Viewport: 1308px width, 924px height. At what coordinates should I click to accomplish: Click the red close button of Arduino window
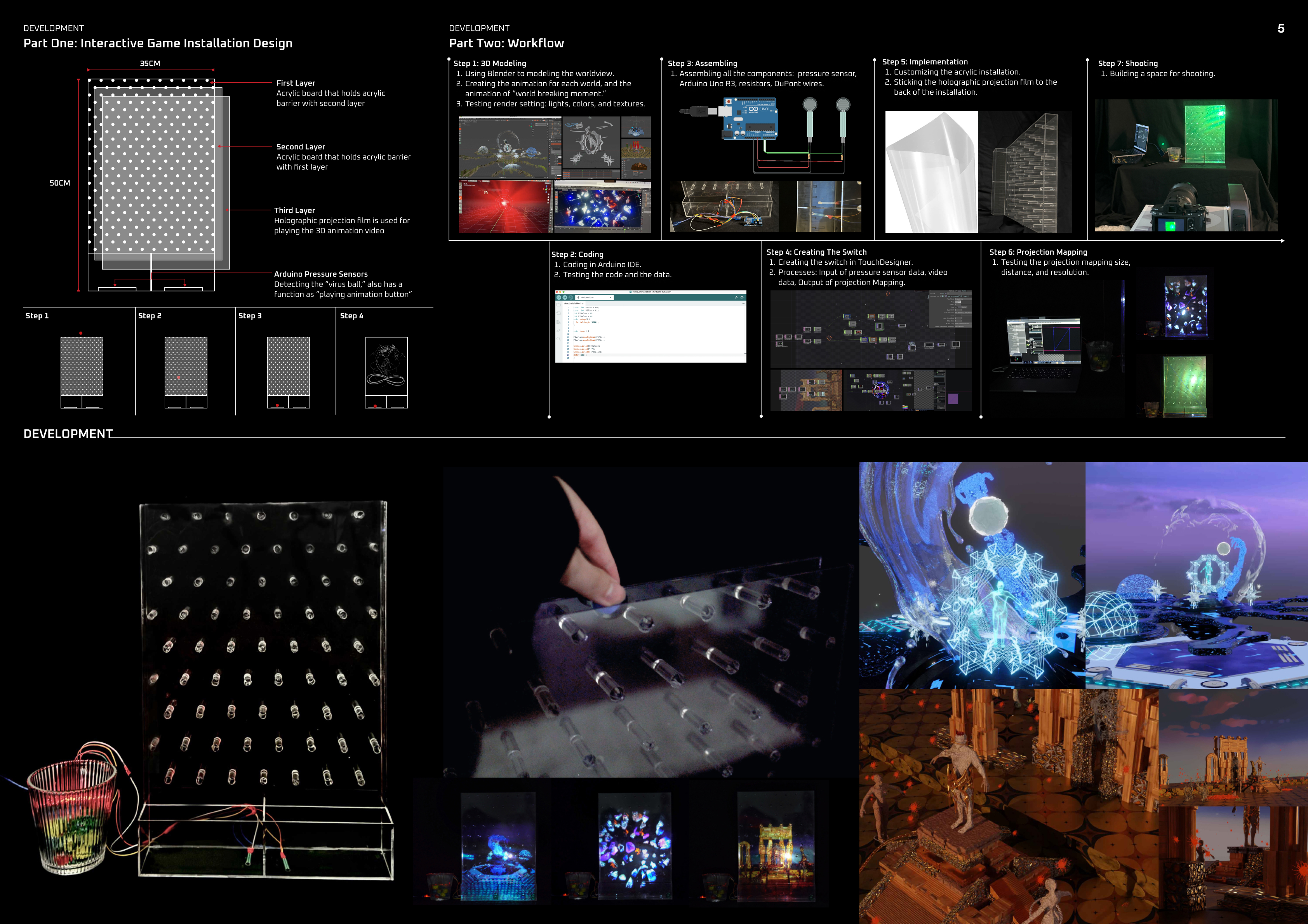[x=557, y=292]
